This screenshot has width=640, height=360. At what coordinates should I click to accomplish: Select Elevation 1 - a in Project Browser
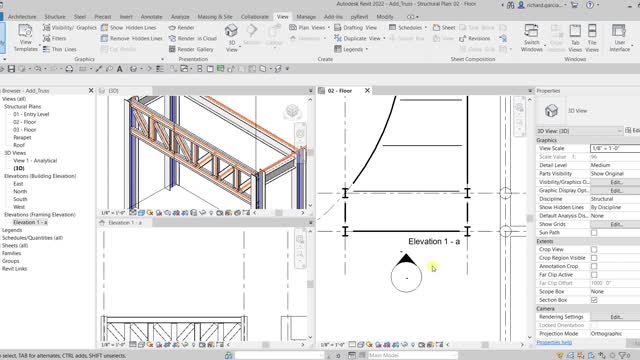[x=30, y=222]
